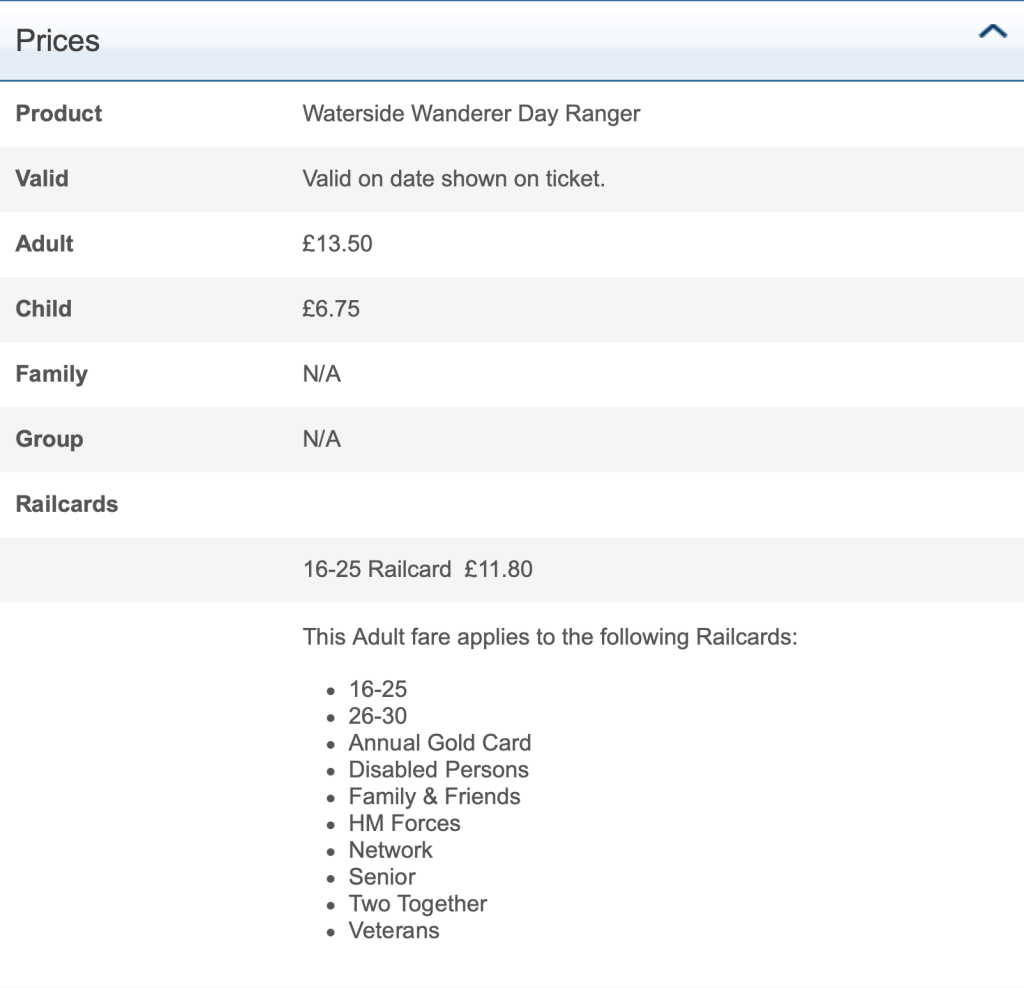The width and height of the screenshot is (1024, 988).
Task: Select the Senior list item
Action: pyautogui.click(x=381, y=878)
